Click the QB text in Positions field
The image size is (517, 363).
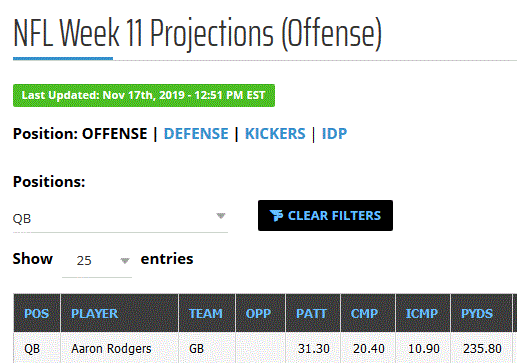22,219
